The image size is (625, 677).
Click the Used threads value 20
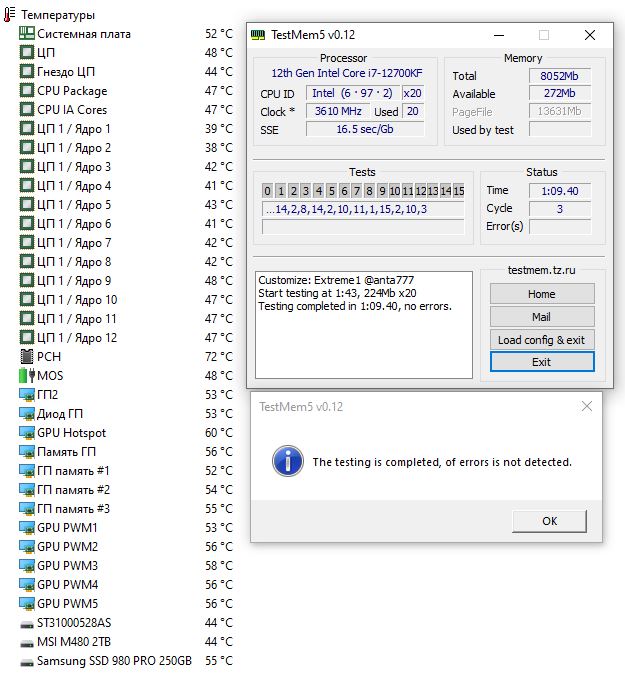coord(413,111)
